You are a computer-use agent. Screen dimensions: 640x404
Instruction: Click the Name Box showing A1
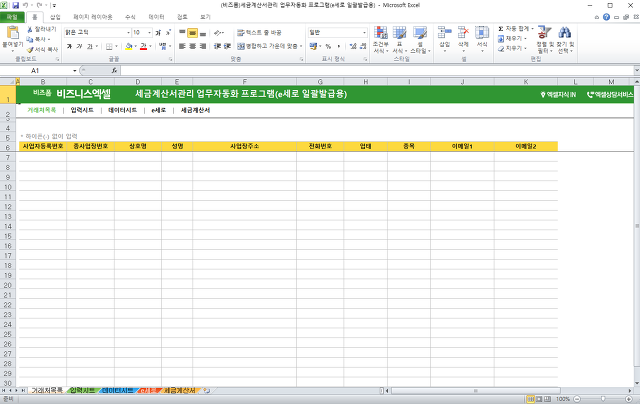pyautogui.click(x=35, y=71)
